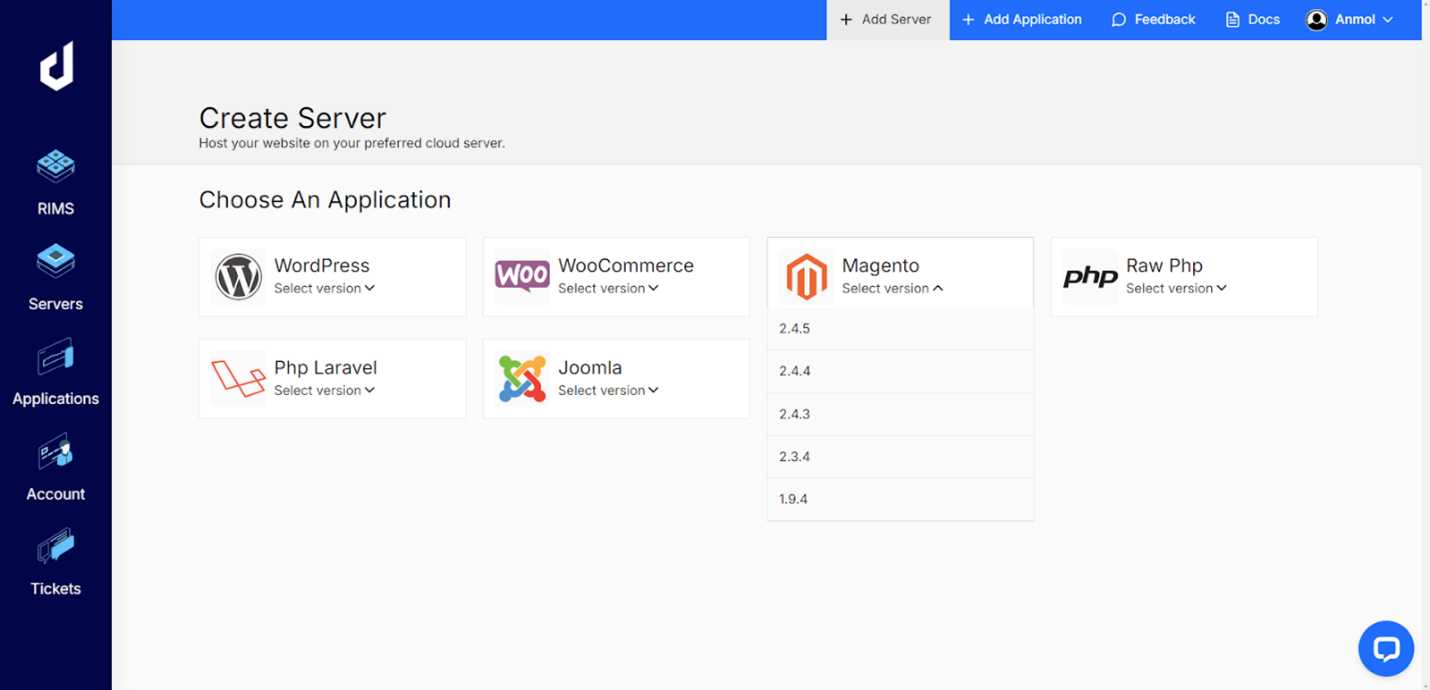Click the Create Server heading

pyautogui.click(x=292, y=118)
